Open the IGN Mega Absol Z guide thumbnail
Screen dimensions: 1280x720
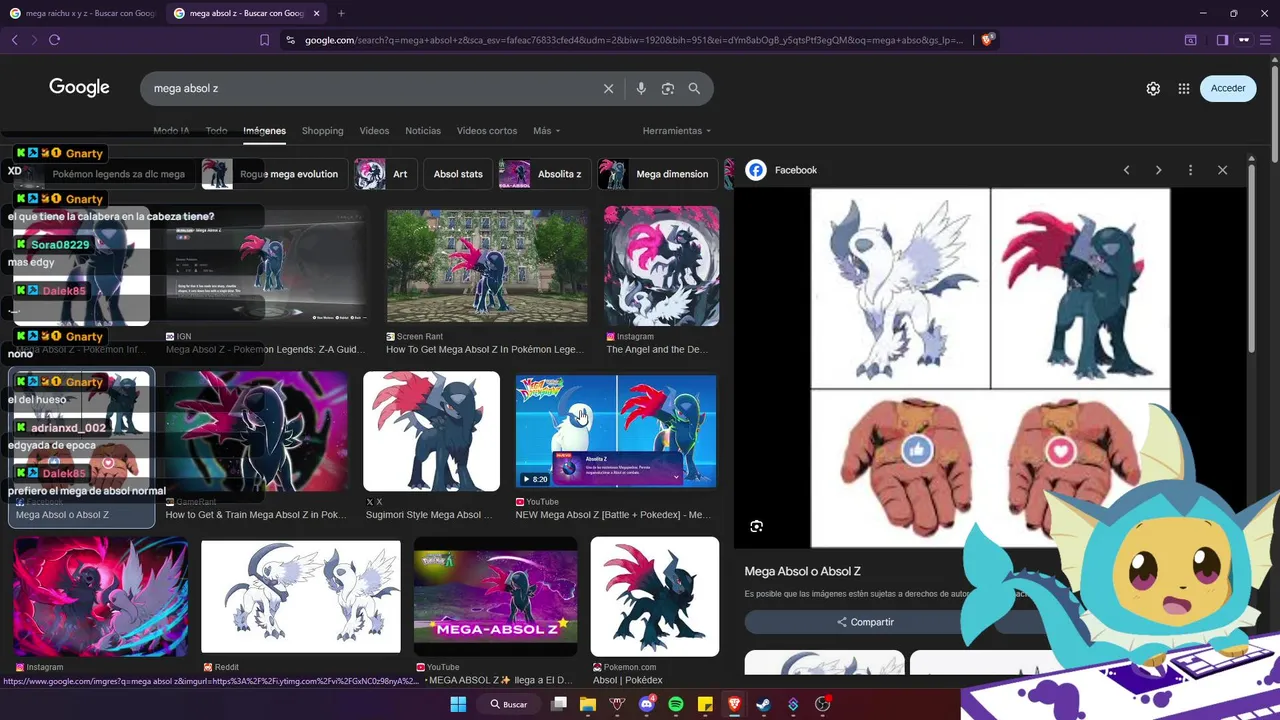click(x=266, y=266)
